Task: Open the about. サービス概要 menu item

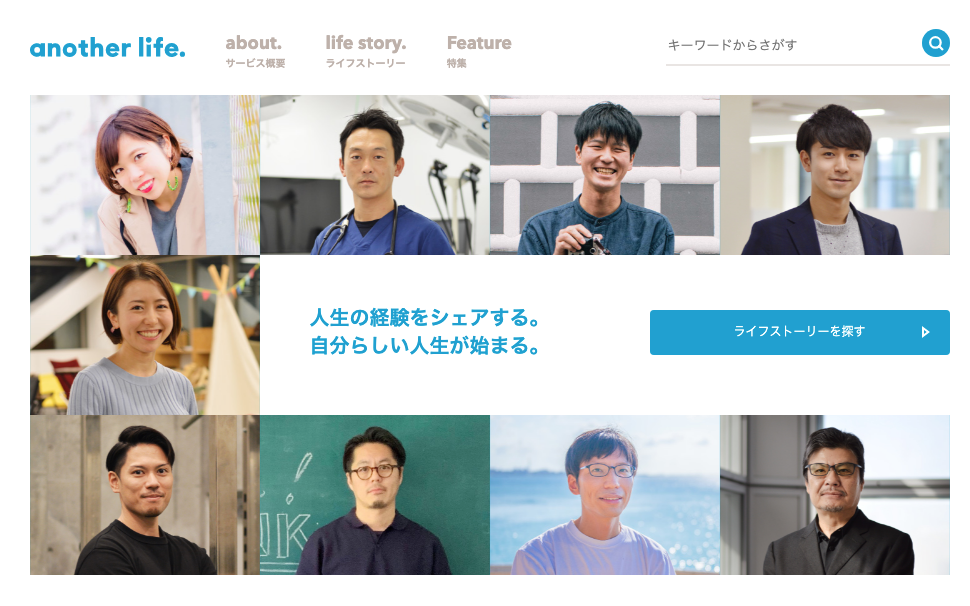Action: coord(255,51)
